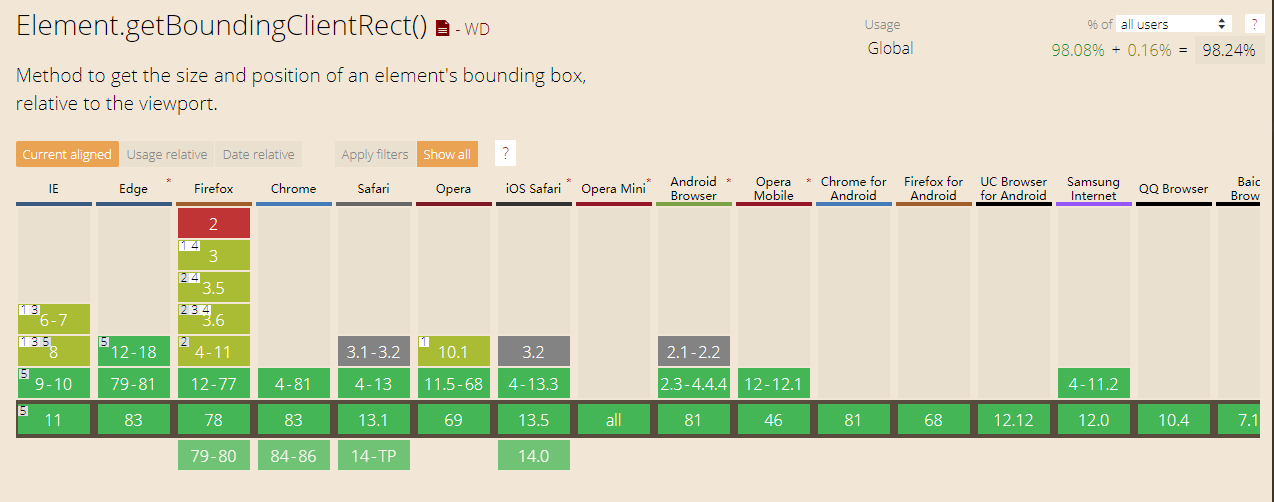Viewport: 1274px width, 502px height.
Task: Click the Opera Mobile 12-12.1 cell
Action: 773,383
